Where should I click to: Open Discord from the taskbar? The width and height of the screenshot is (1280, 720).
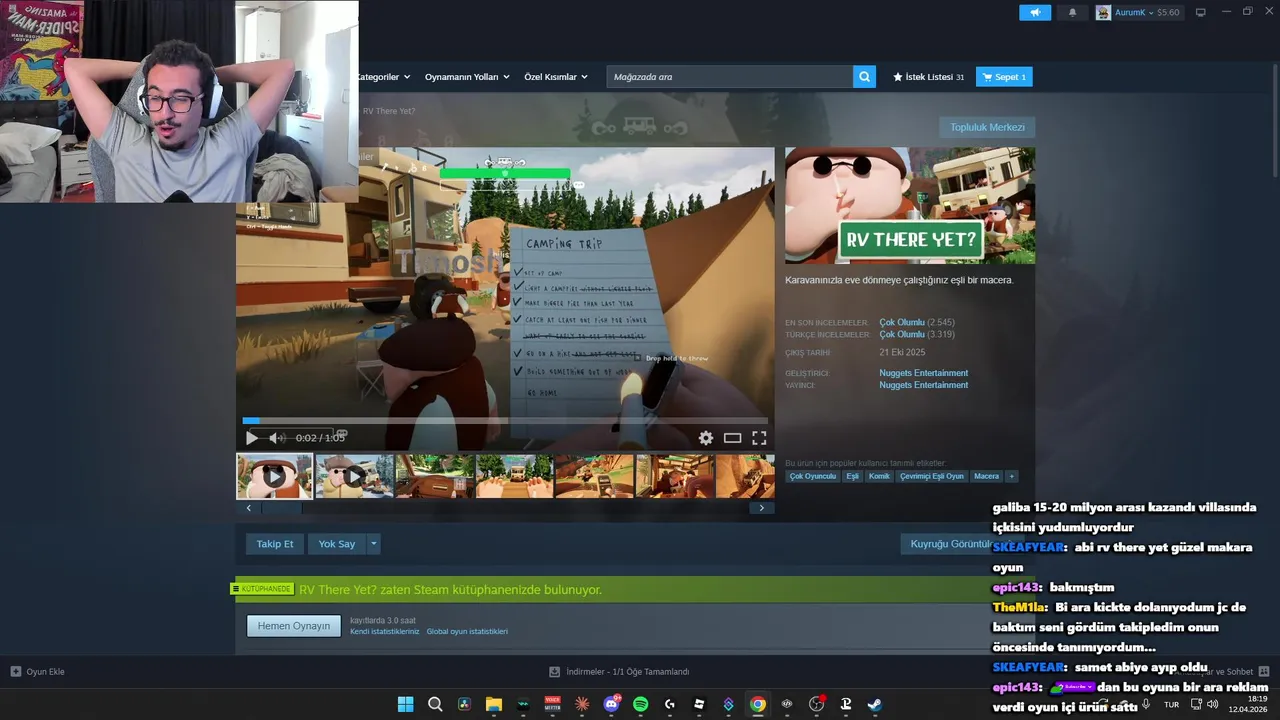pos(611,704)
